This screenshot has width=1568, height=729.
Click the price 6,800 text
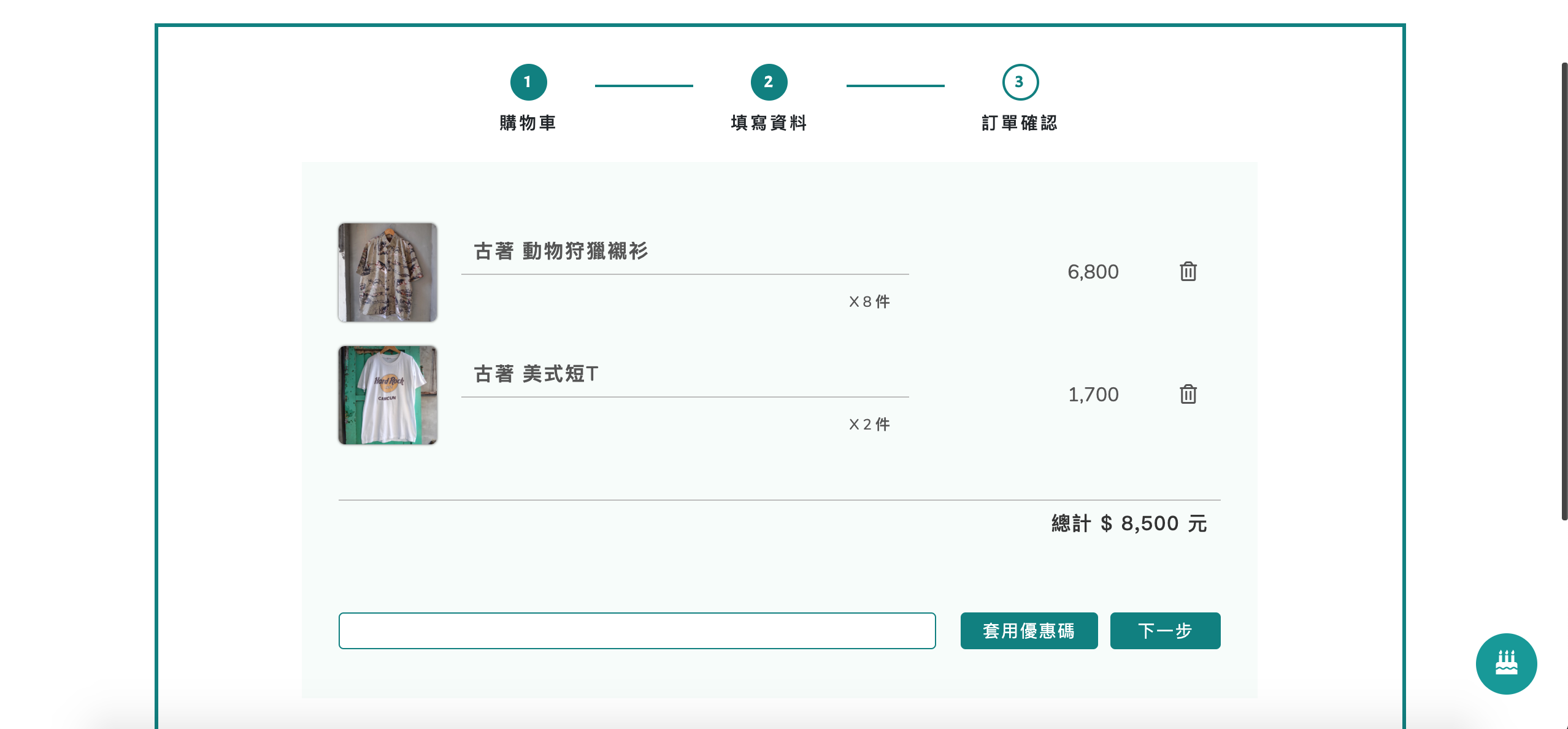click(1093, 271)
